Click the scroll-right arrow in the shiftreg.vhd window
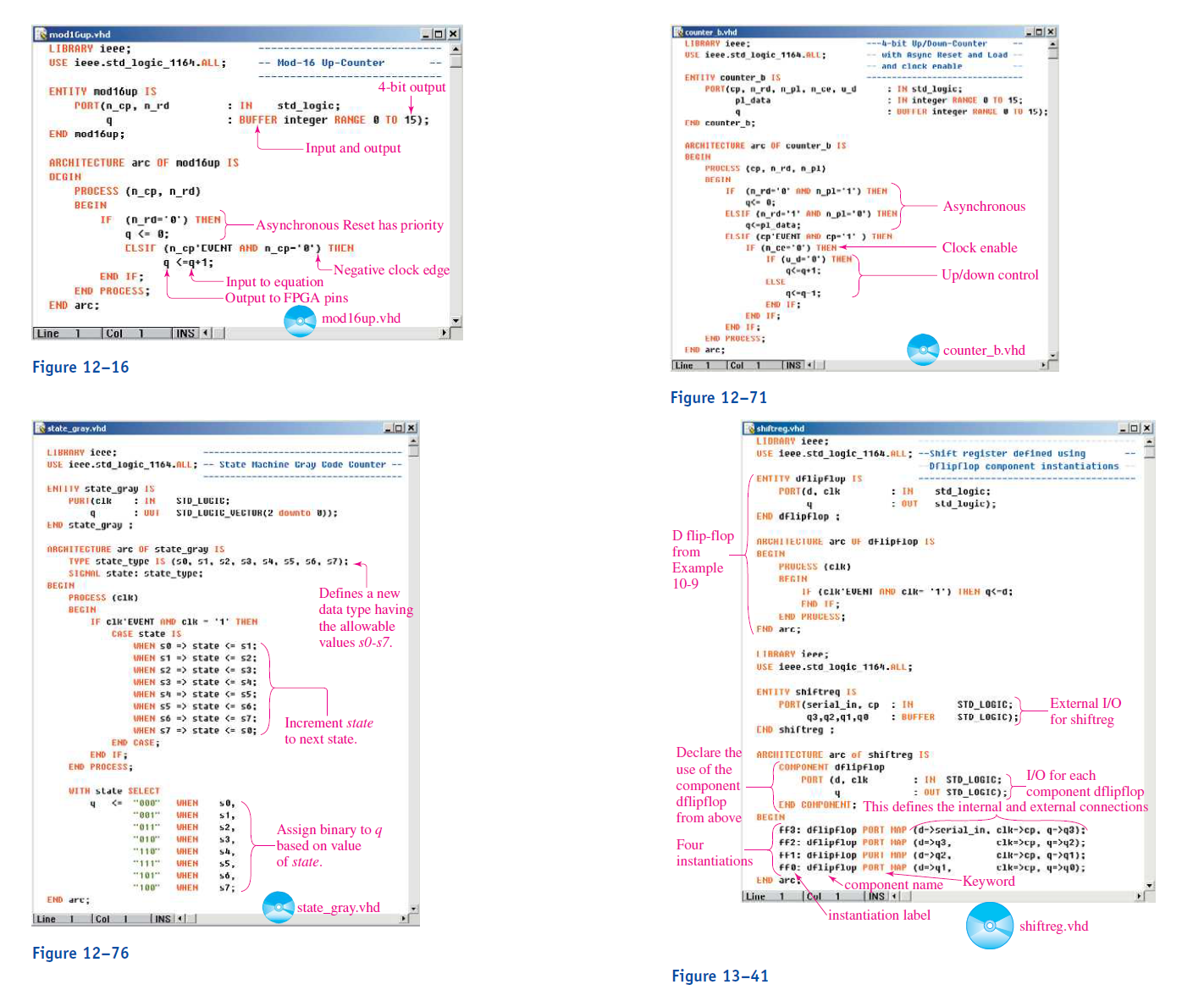 pyautogui.click(x=1139, y=896)
